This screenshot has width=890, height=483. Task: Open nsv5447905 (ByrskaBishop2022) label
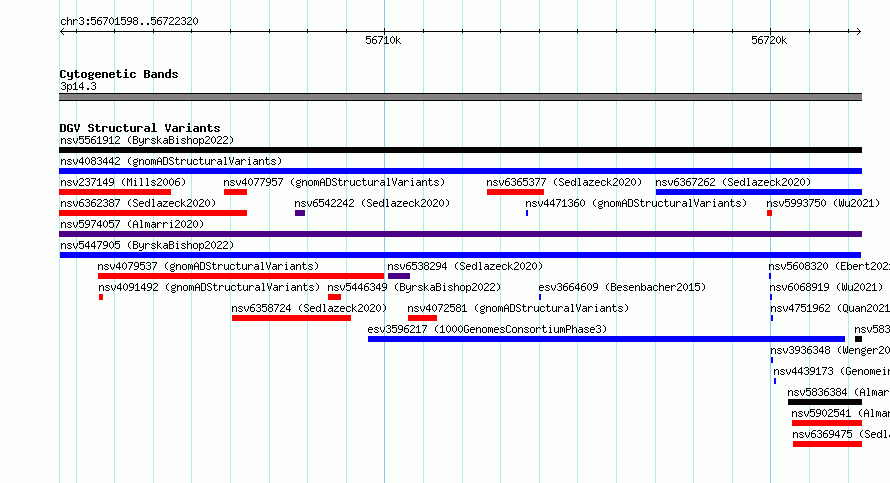[x=147, y=245]
